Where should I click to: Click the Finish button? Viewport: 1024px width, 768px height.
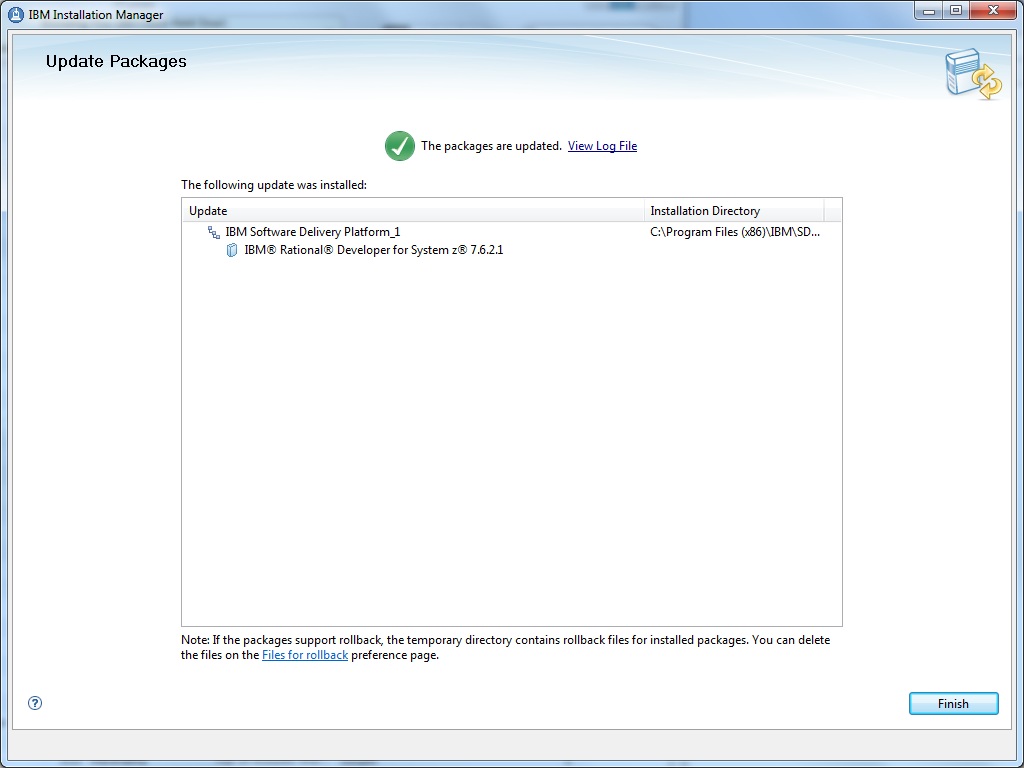(x=953, y=703)
